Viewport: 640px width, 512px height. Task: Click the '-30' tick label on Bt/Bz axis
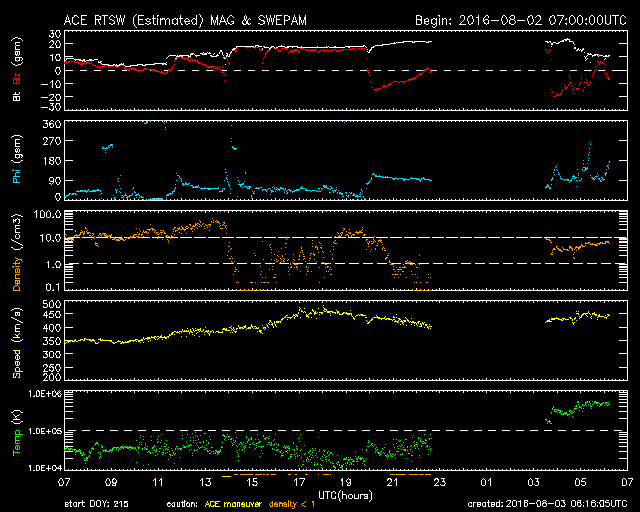[x=52, y=107]
